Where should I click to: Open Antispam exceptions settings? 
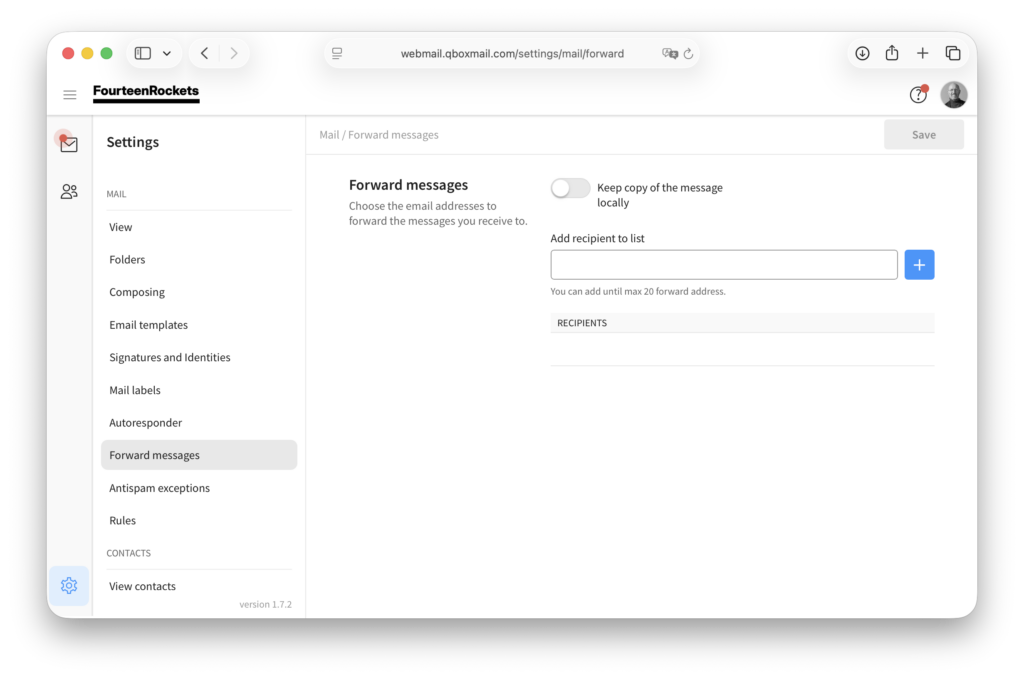coord(199,488)
